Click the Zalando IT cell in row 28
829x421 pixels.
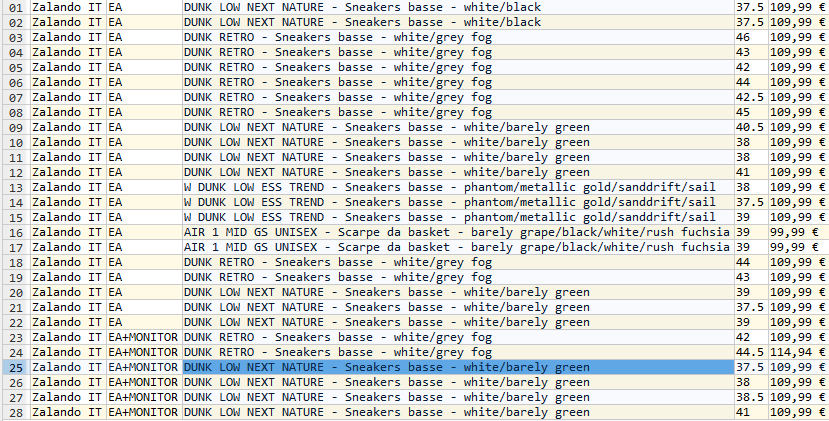coord(68,412)
